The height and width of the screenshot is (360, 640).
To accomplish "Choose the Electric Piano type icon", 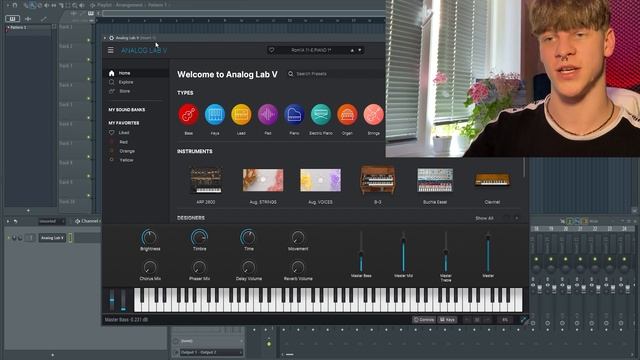I will pos(321,115).
